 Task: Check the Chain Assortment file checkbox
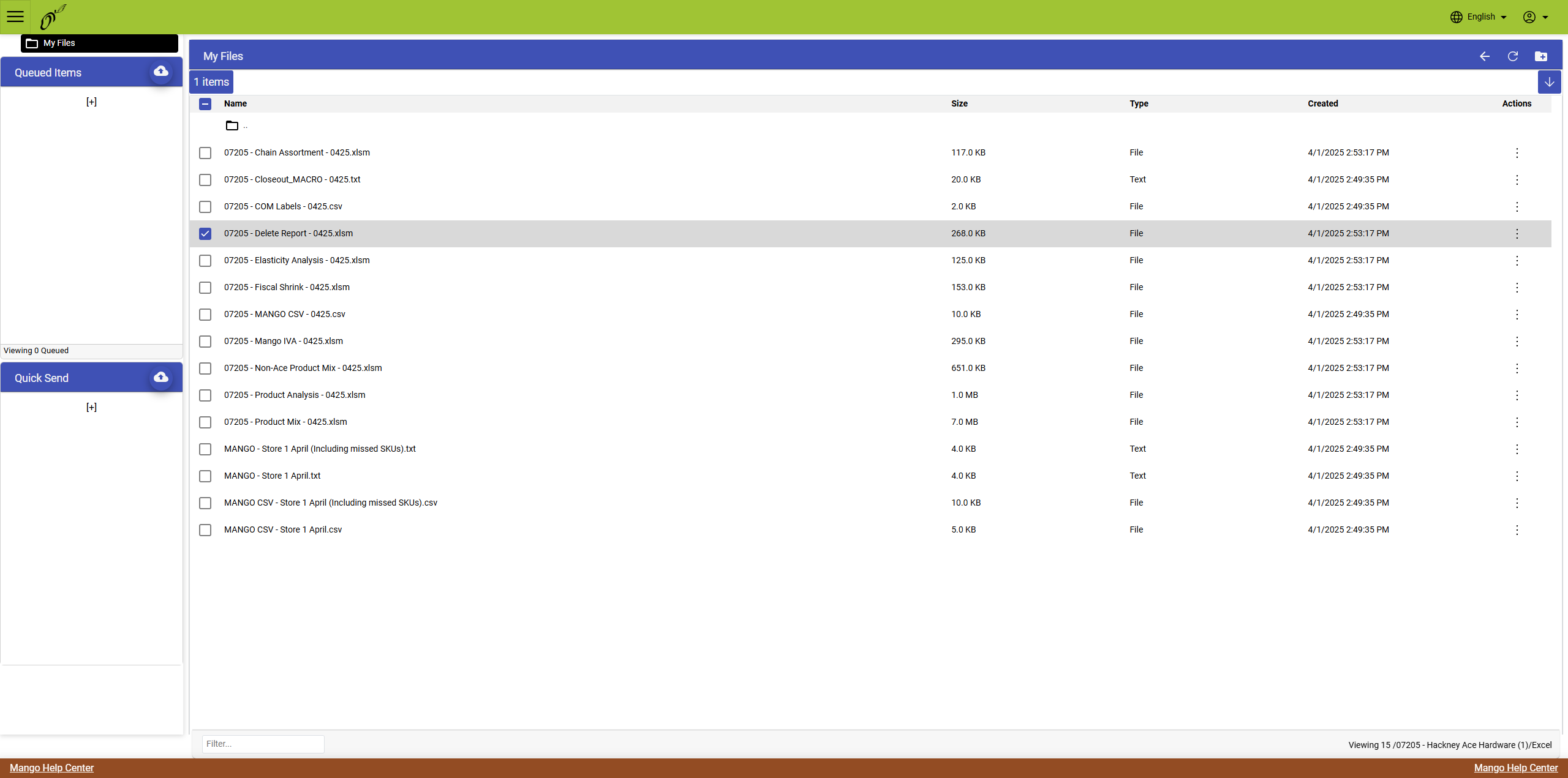pyautogui.click(x=205, y=153)
